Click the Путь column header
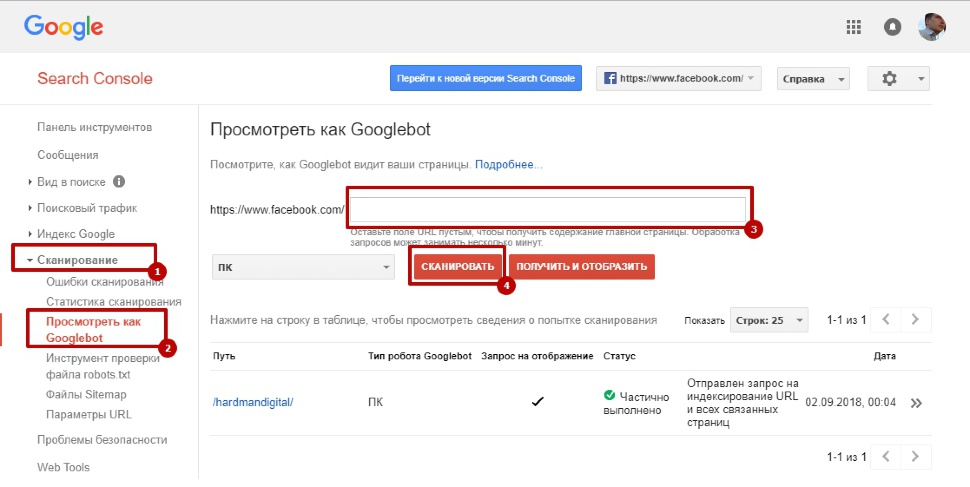Image resolution: width=970 pixels, height=487 pixels. (224, 356)
